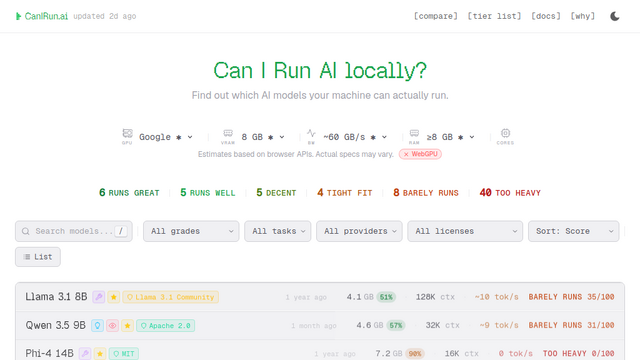Screen dimensions: 640x360
Task: Filter by 40 Too Heavy
Action: tap(510, 193)
